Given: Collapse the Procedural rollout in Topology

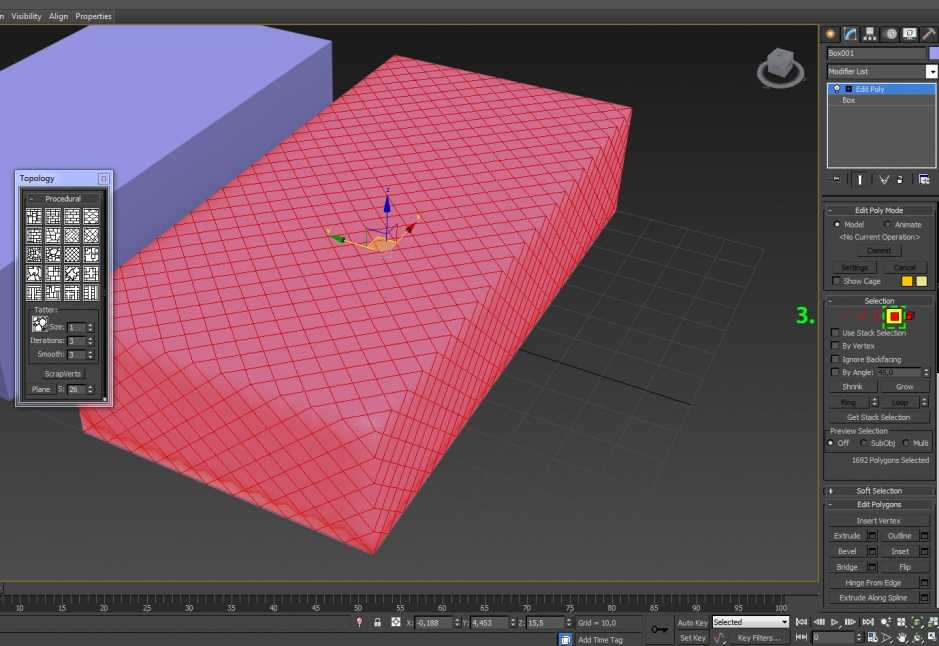Looking at the screenshot, I should click(x=62, y=198).
